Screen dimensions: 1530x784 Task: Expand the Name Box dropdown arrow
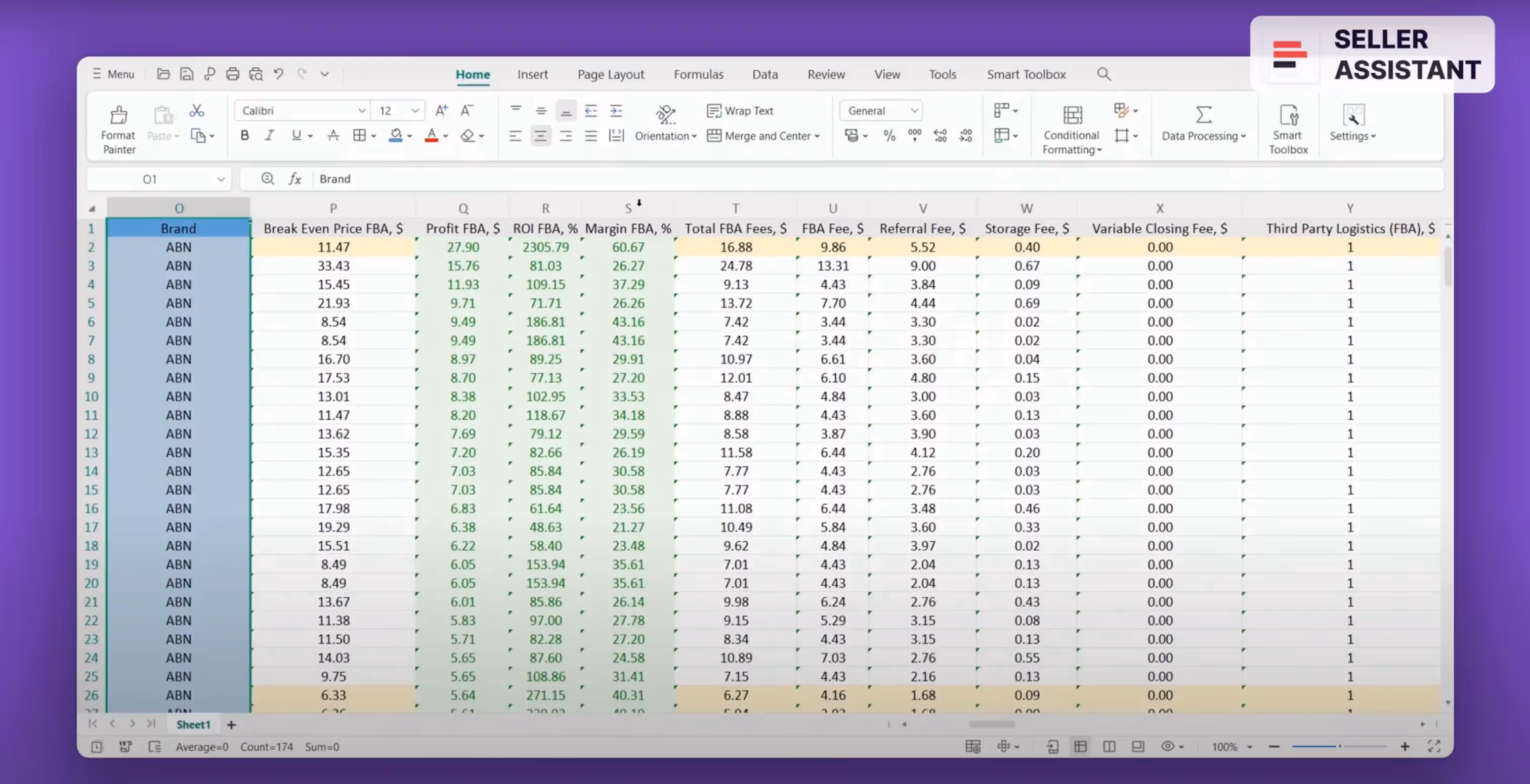[x=221, y=180]
